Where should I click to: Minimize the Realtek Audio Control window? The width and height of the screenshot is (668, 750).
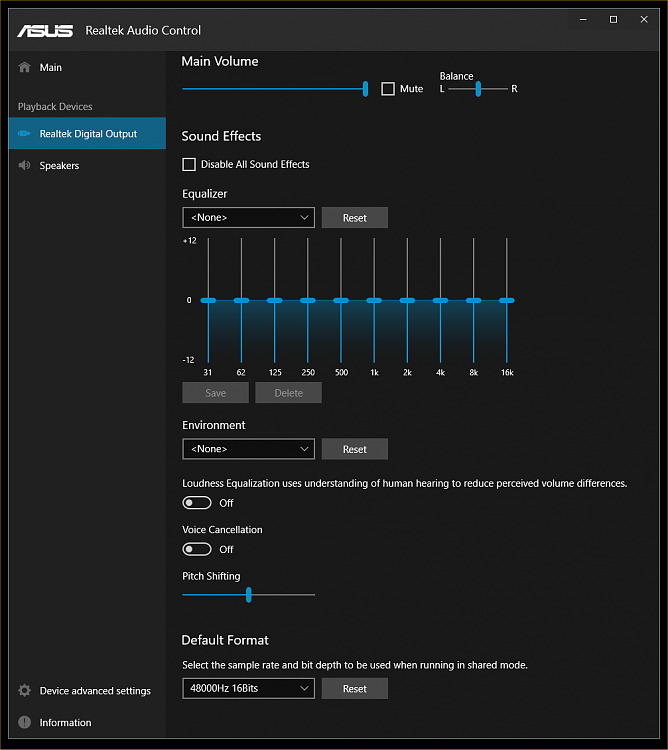click(x=583, y=20)
